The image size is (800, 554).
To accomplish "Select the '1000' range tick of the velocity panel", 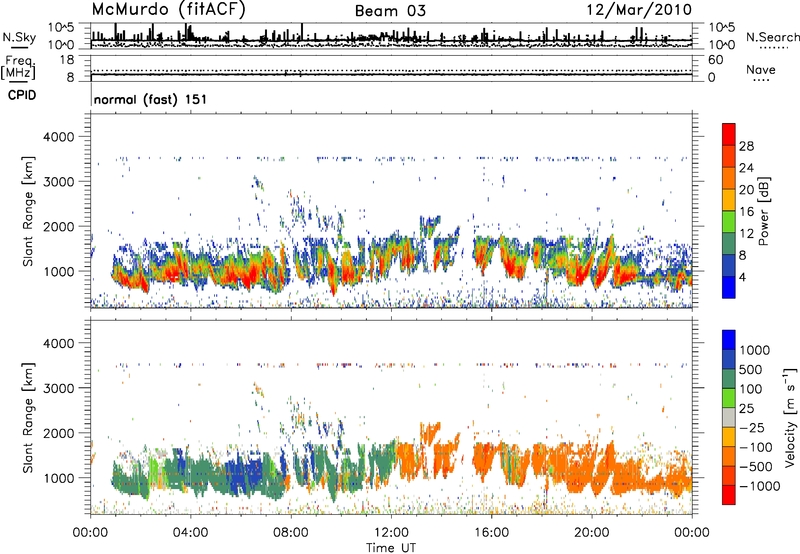I will tap(59, 478).
